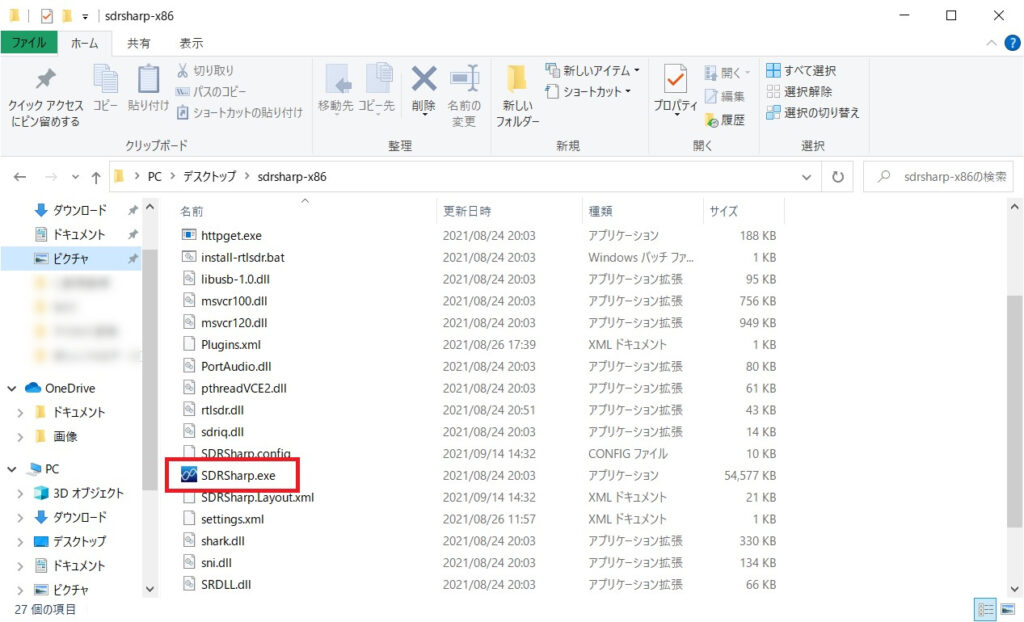1024x622 pixels.
Task: Select ピクチャ in Quick Access
Action: [x=71, y=259]
